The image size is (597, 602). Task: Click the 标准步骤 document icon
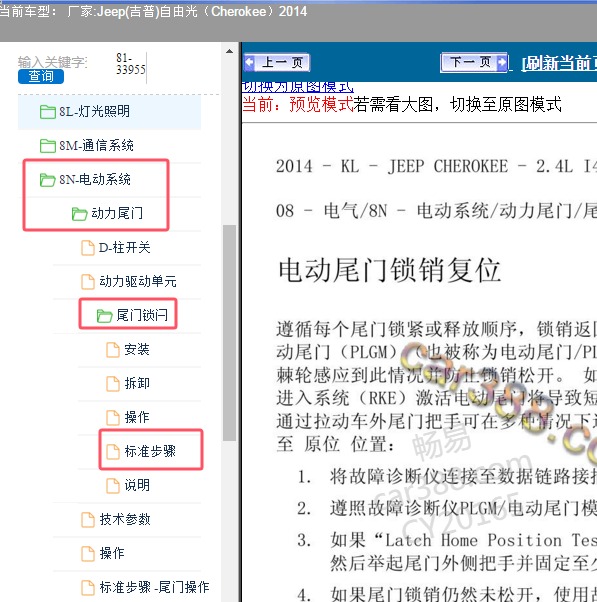coord(113,451)
